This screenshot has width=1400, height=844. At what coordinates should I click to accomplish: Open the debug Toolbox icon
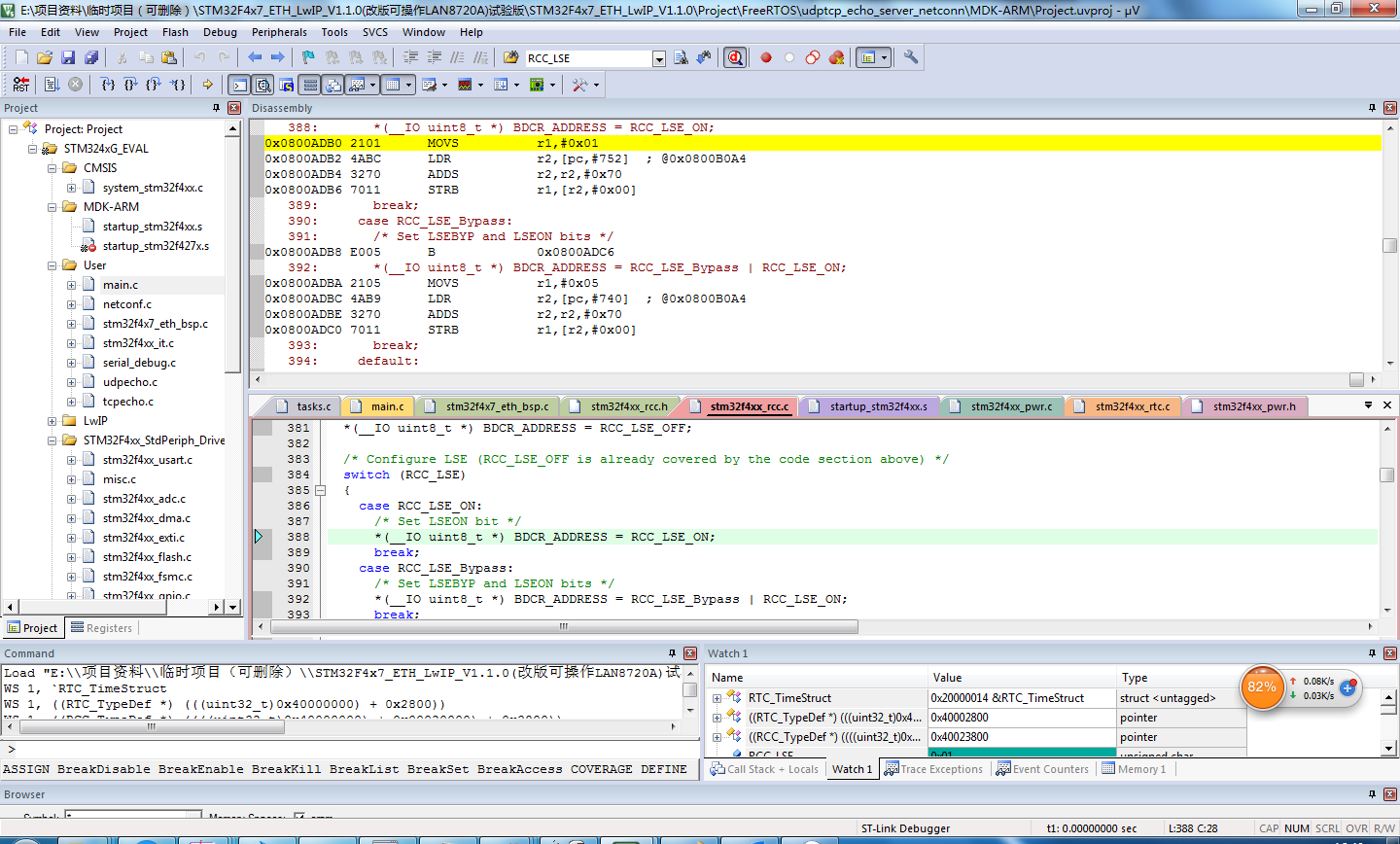(x=580, y=86)
